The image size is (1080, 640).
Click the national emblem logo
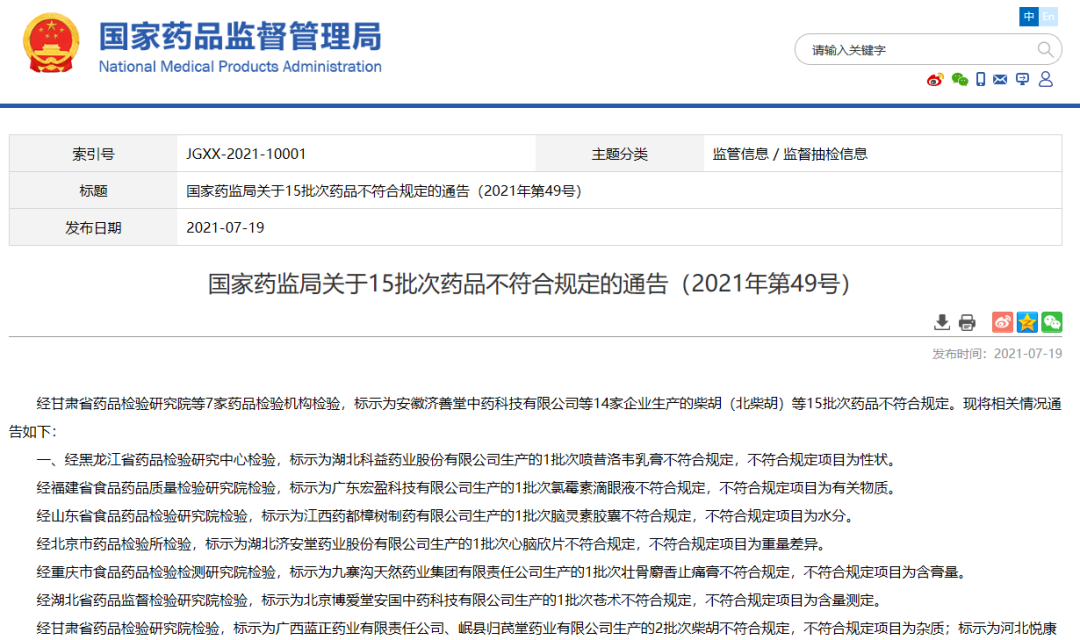(x=51, y=44)
